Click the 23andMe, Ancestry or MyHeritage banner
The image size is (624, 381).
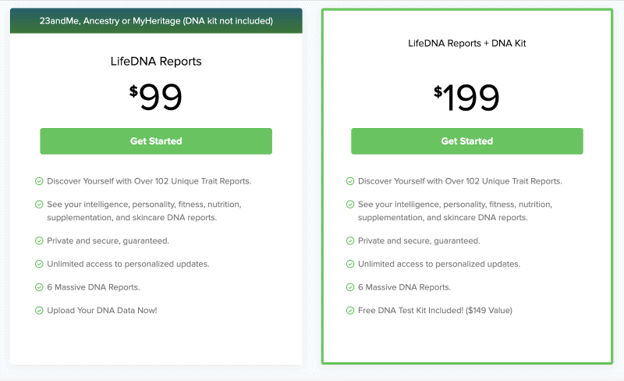click(x=156, y=21)
